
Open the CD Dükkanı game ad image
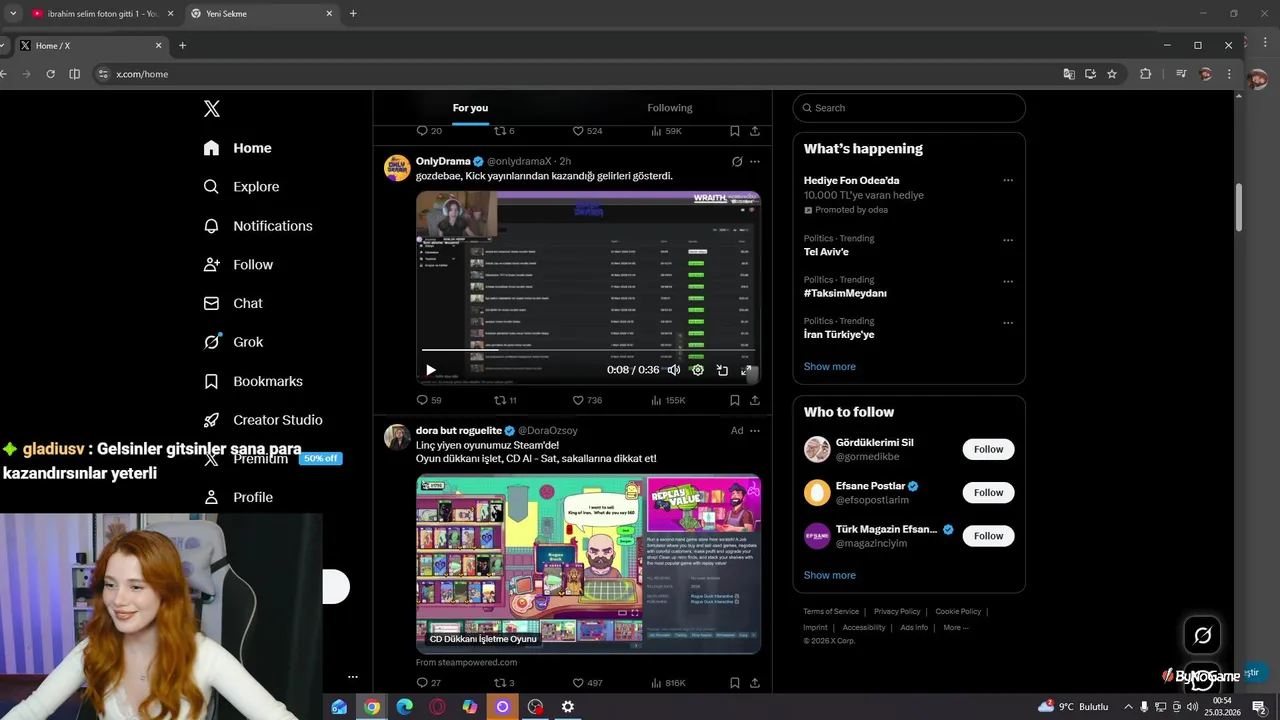pos(588,564)
